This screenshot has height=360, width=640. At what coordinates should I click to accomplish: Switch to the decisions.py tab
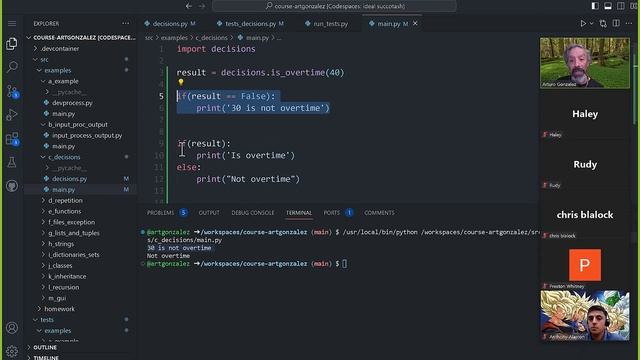click(x=170, y=24)
